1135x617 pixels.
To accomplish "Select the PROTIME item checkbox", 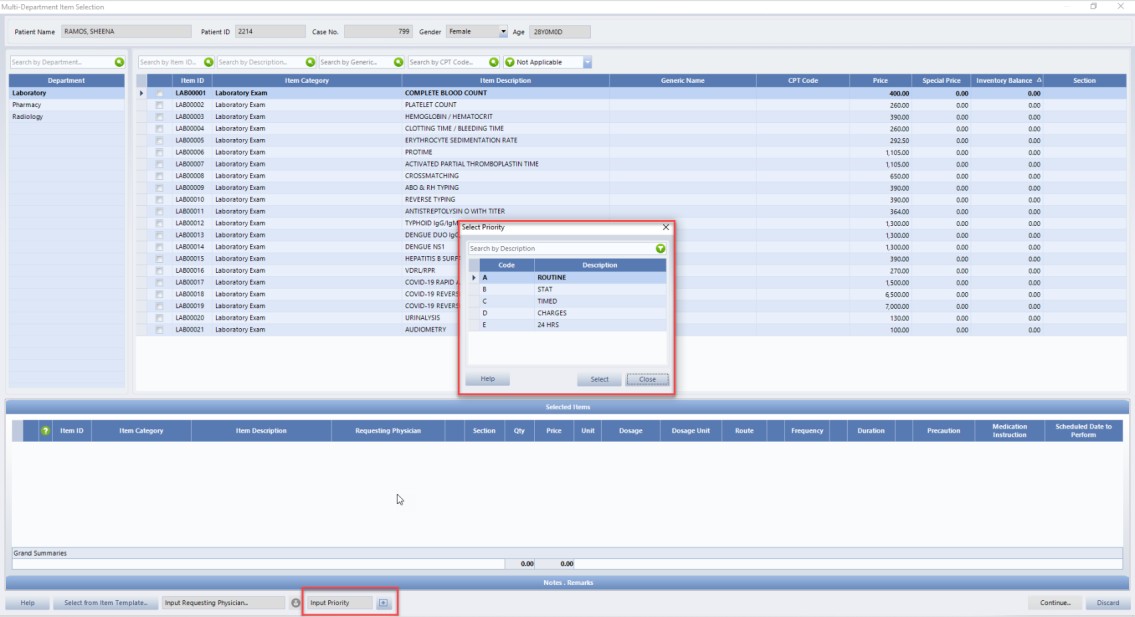I will 159,152.
